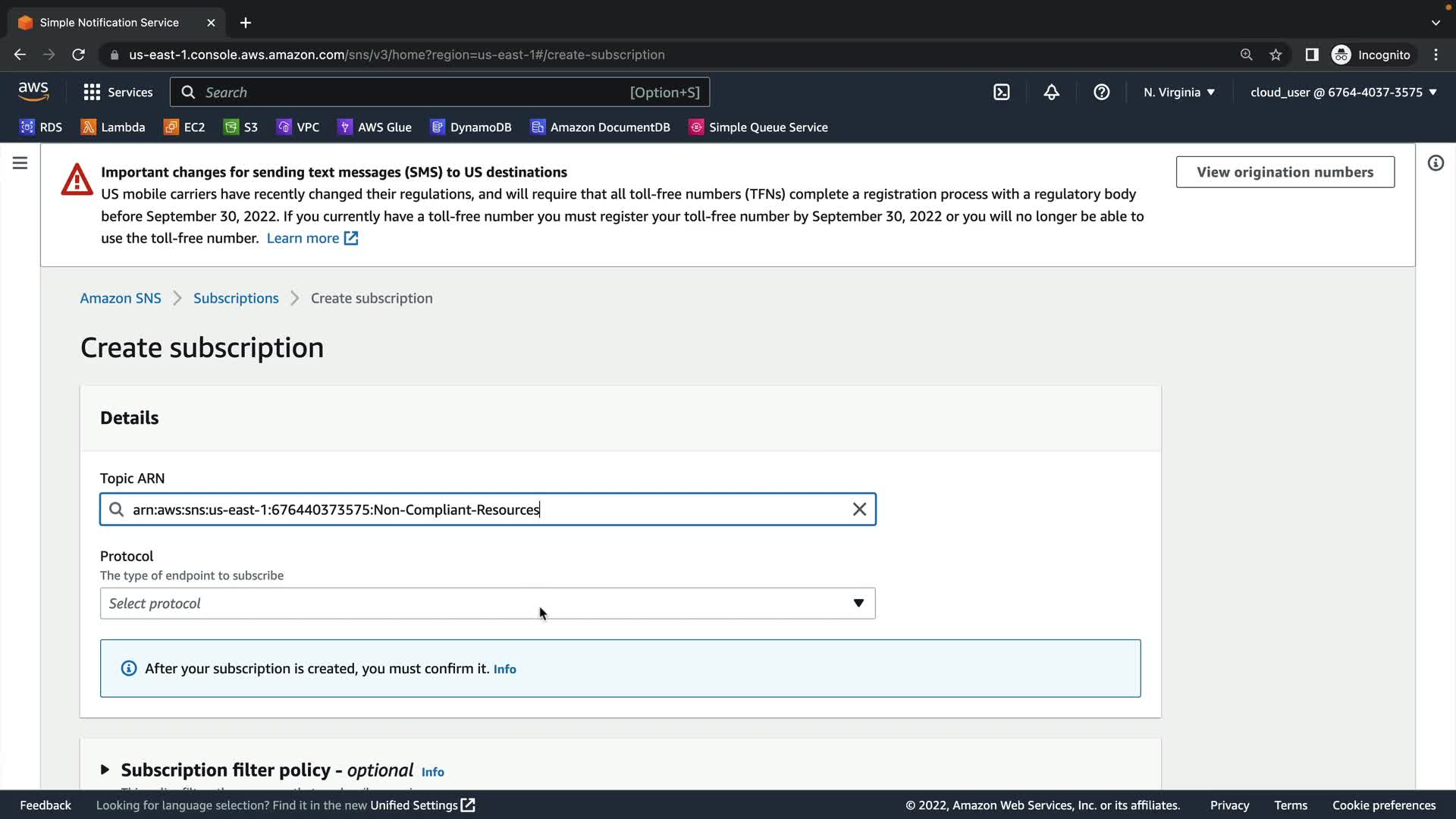Click View origination numbers button
Image resolution: width=1456 pixels, height=819 pixels.
(1285, 172)
